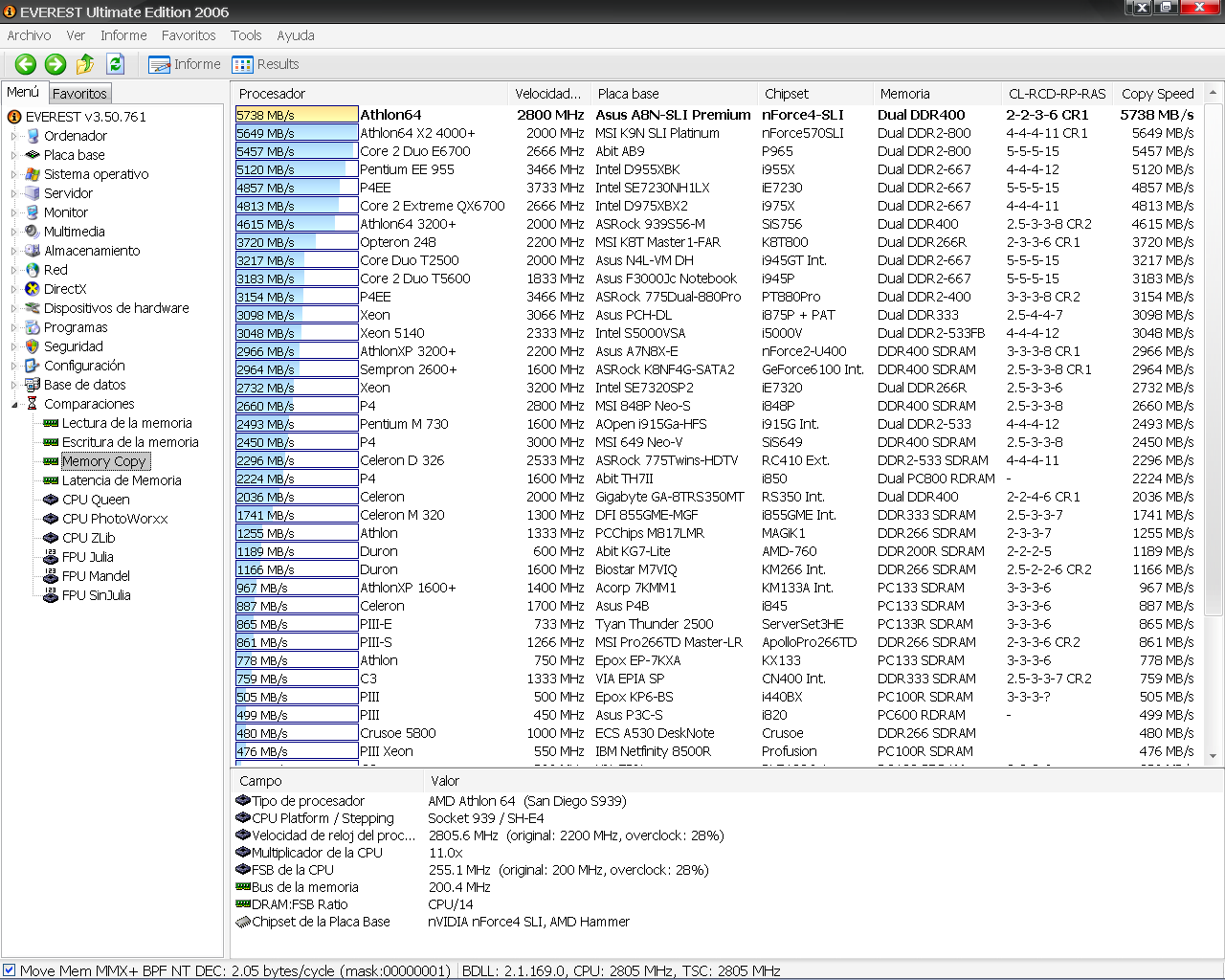Select the Base de datos icon
1225x980 pixels.
click(33, 385)
